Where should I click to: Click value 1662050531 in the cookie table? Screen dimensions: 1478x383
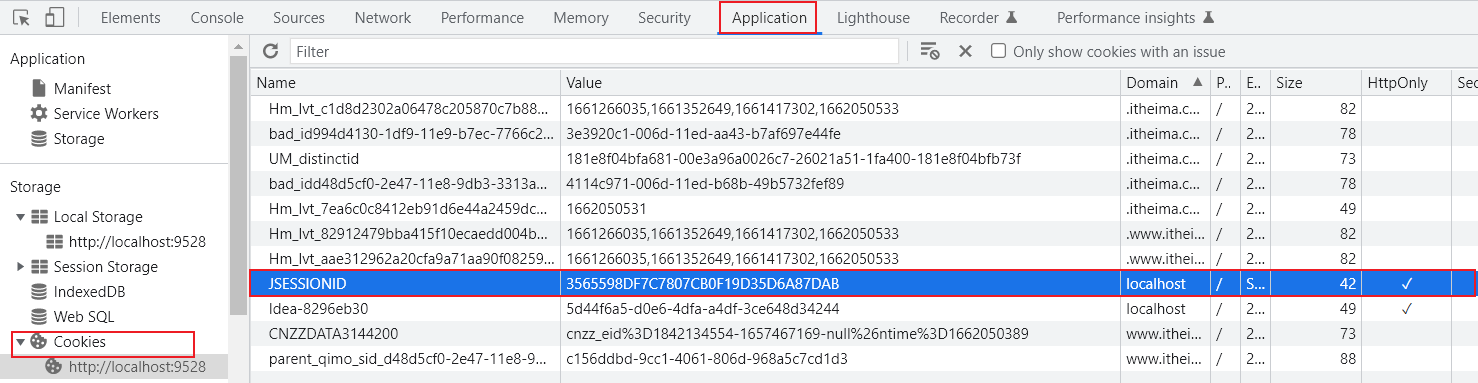pyautogui.click(x=606, y=209)
